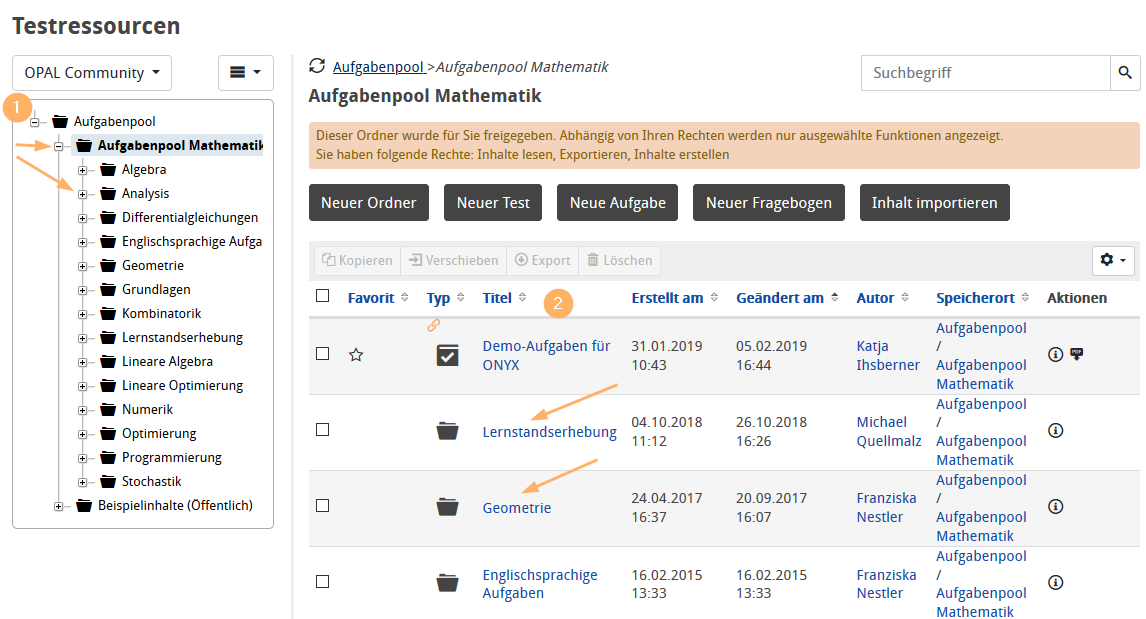Click the folder icon beside Lernstandserhebung
The width and height of the screenshot is (1146, 619).
(447, 430)
